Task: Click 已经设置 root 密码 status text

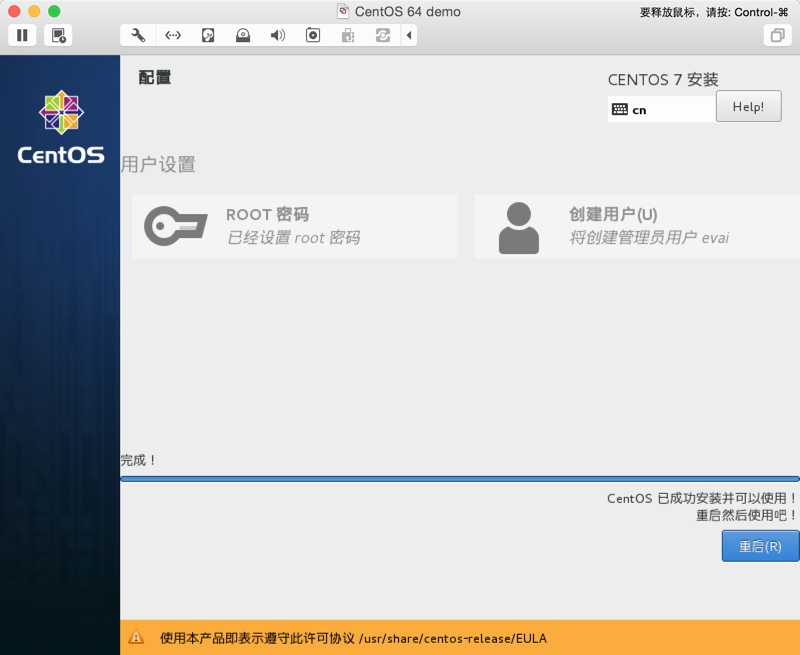Action: pyautogui.click(x=293, y=238)
